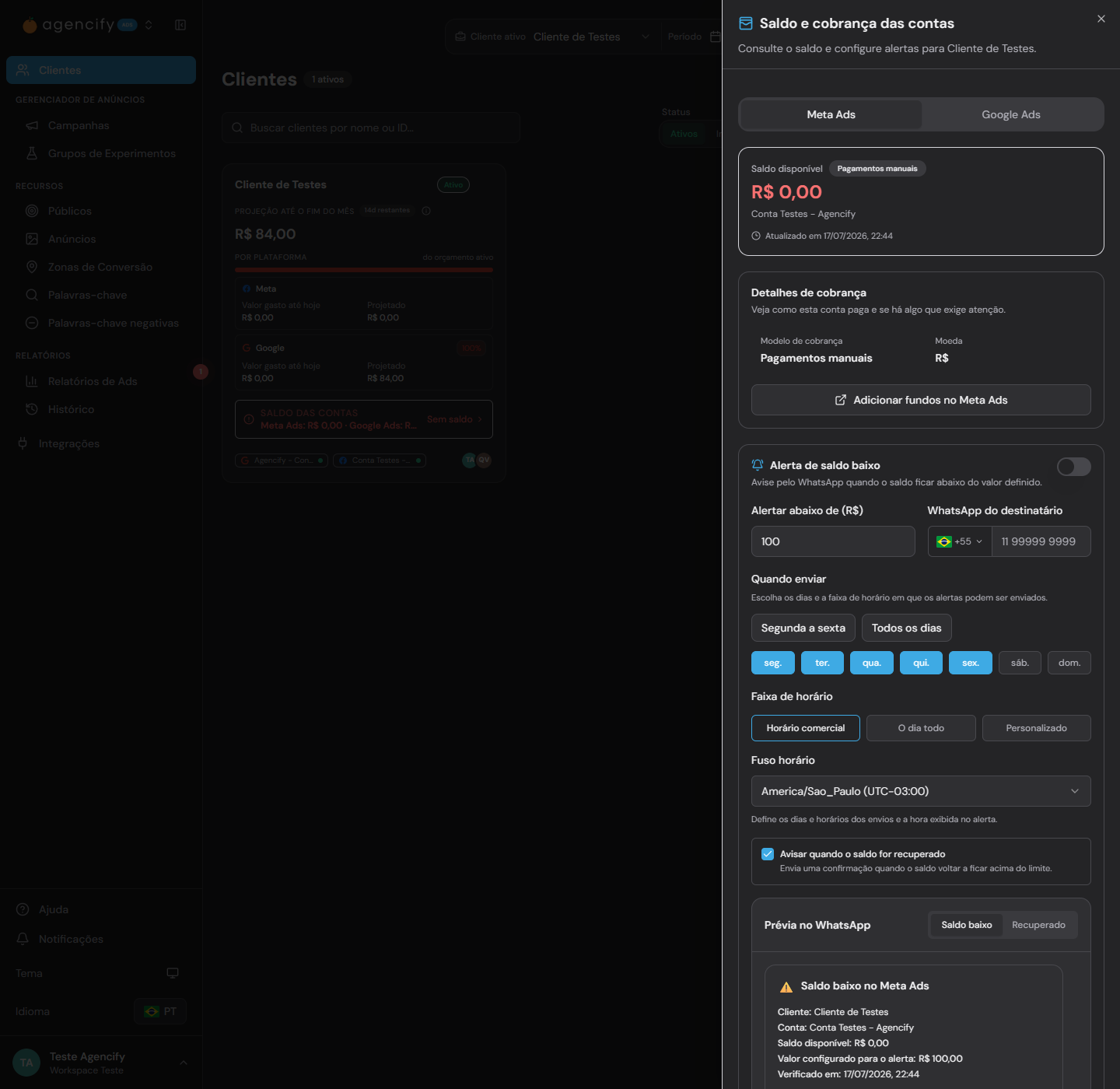1120x1089 pixels.
Task: Click the Alertar abaixo de value field
Action: (x=833, y=541)
